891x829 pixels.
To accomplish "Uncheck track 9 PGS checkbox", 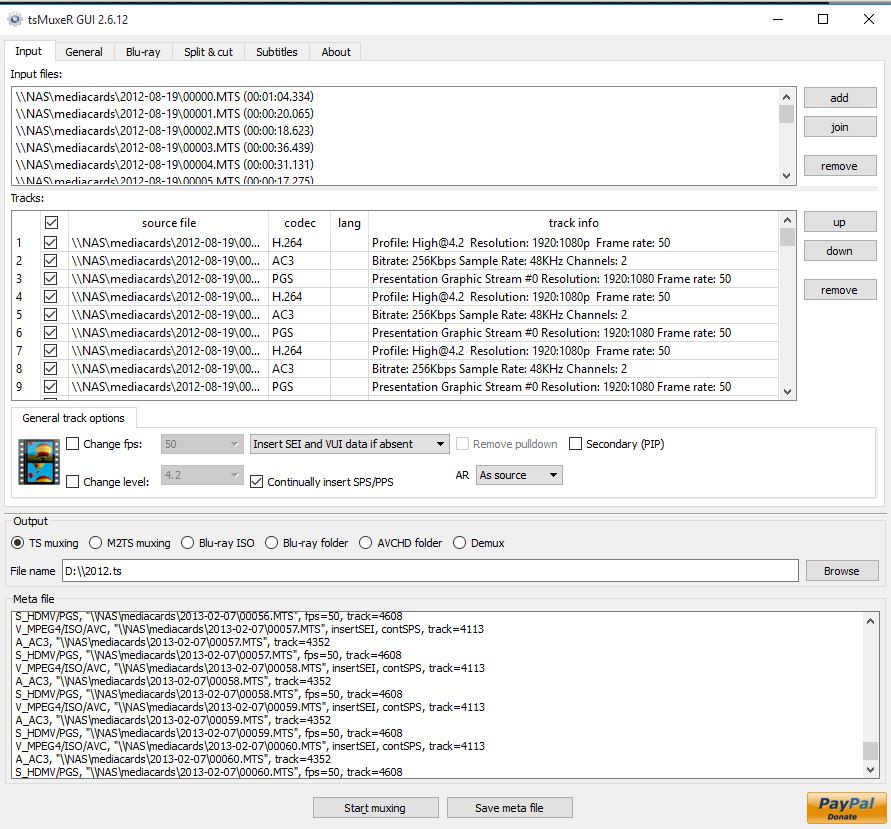I will coord(51,386).
